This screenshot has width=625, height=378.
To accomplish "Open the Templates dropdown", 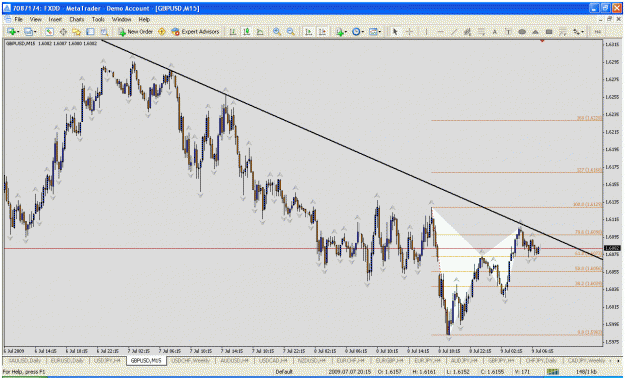I will coord(374,32).
